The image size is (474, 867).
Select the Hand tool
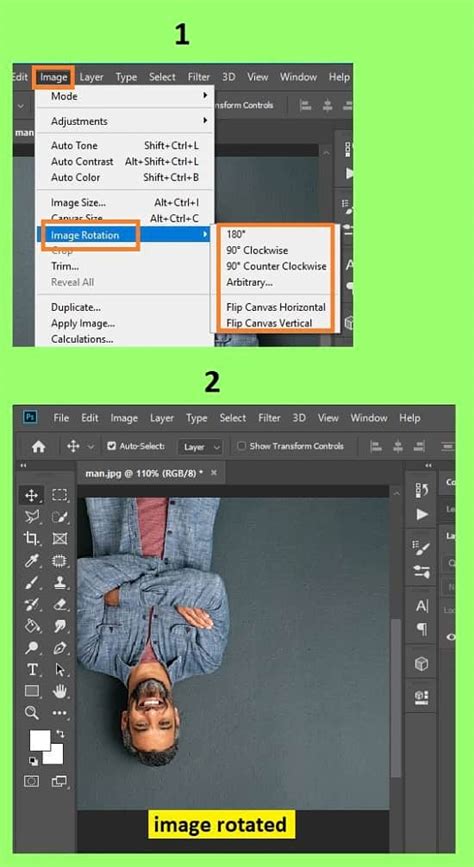60,691
